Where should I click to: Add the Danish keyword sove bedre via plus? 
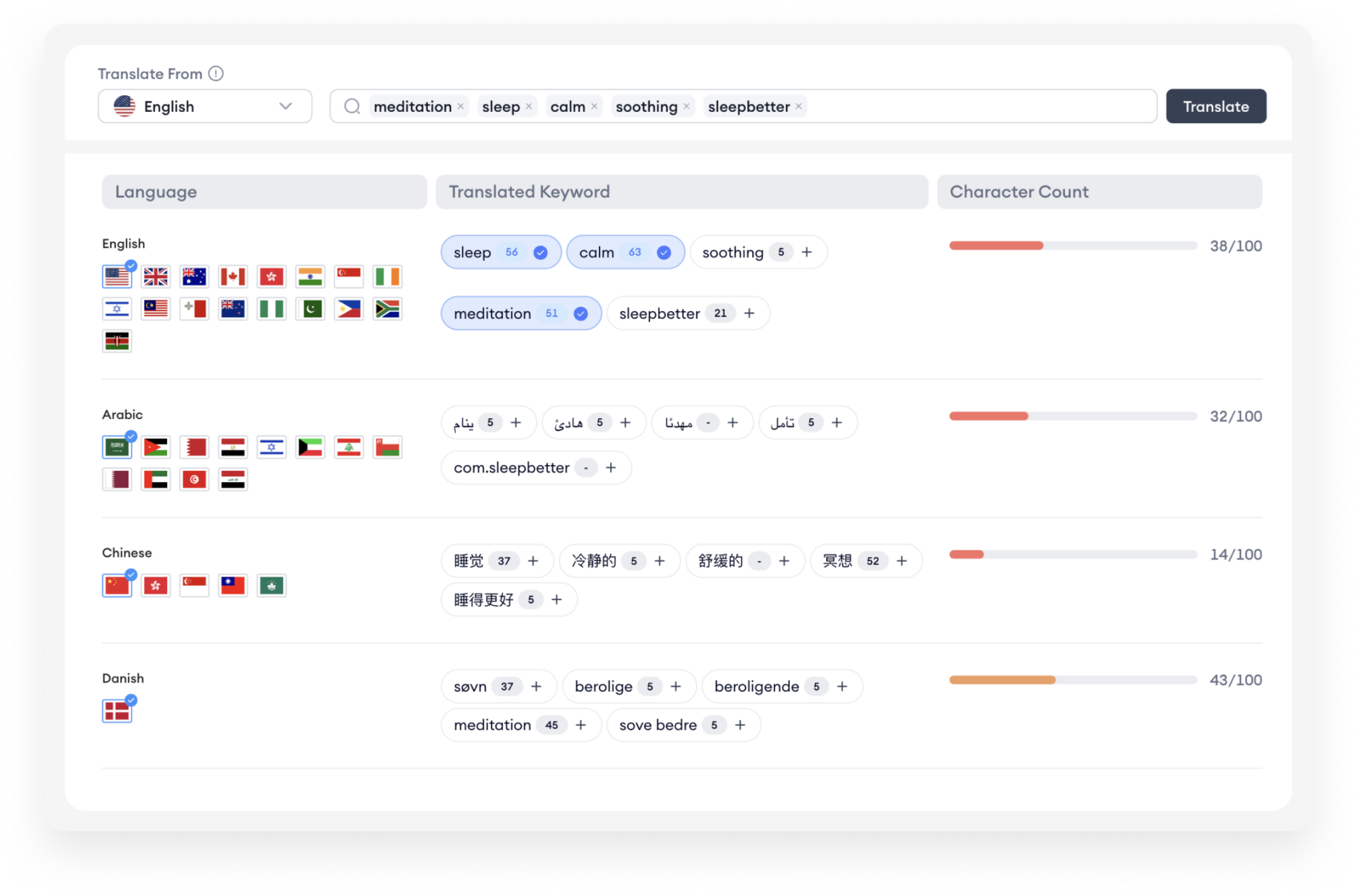(740, 724)
